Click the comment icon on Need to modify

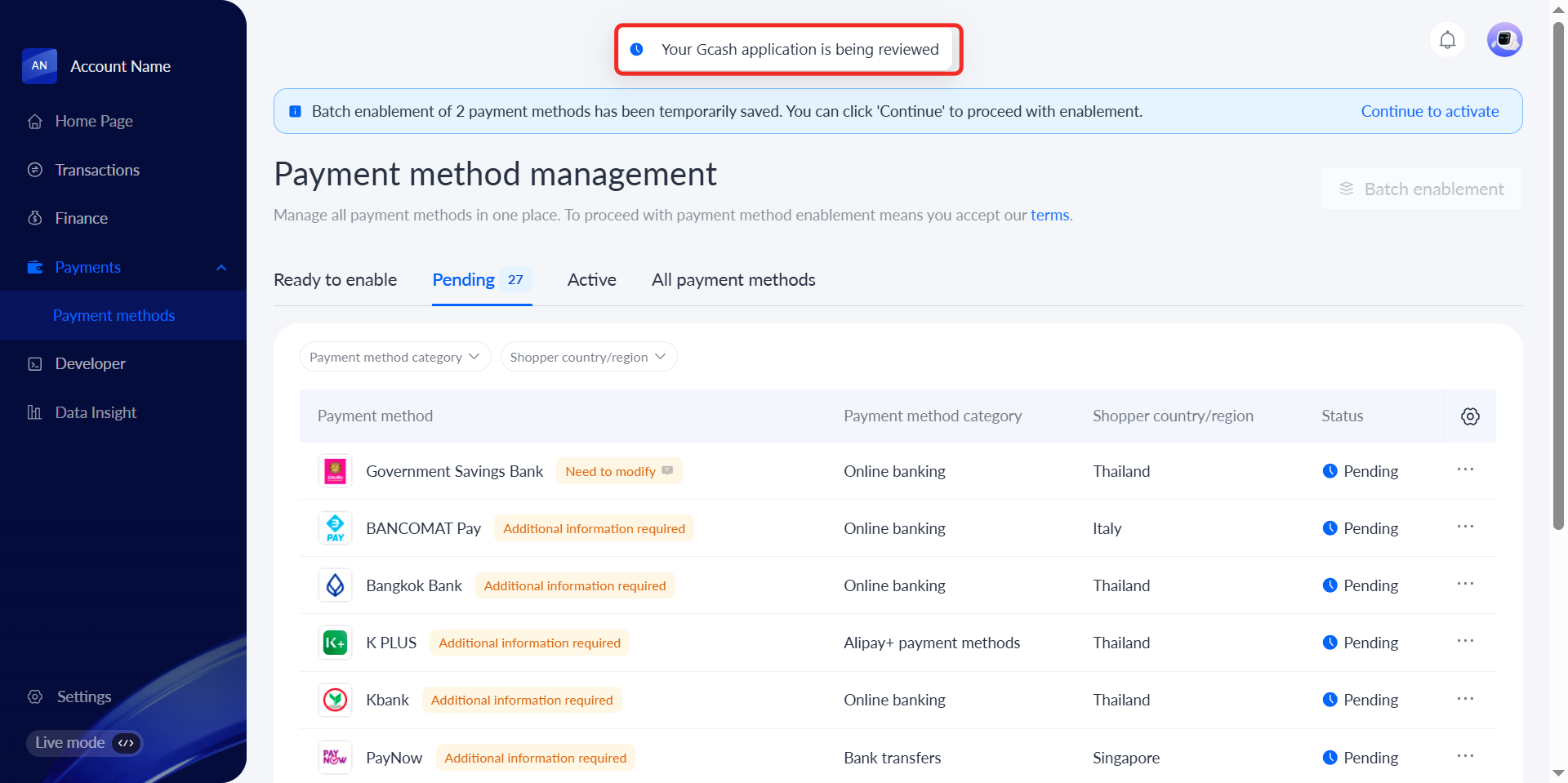667,470
